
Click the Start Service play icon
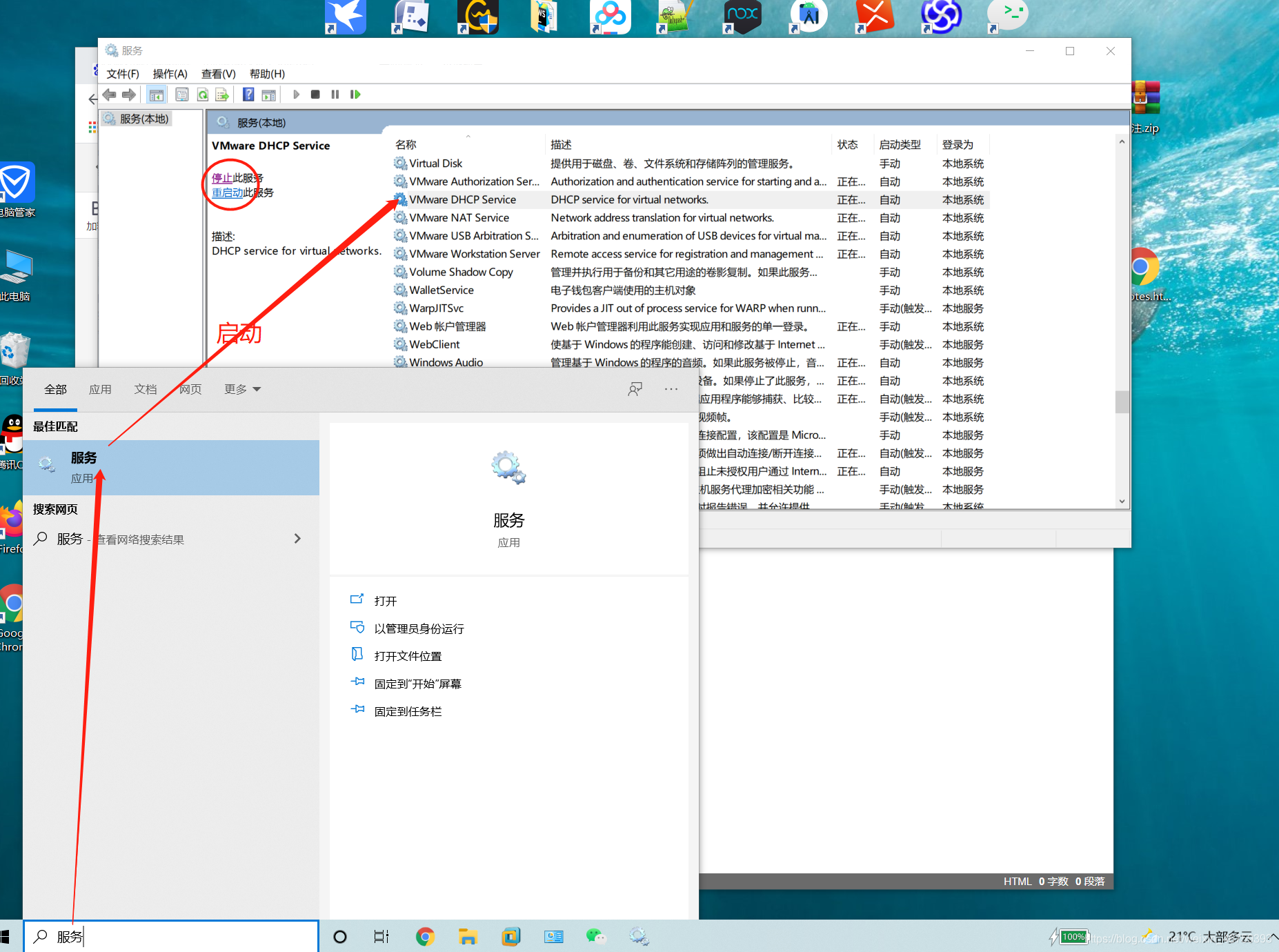(x=296, y=95)
